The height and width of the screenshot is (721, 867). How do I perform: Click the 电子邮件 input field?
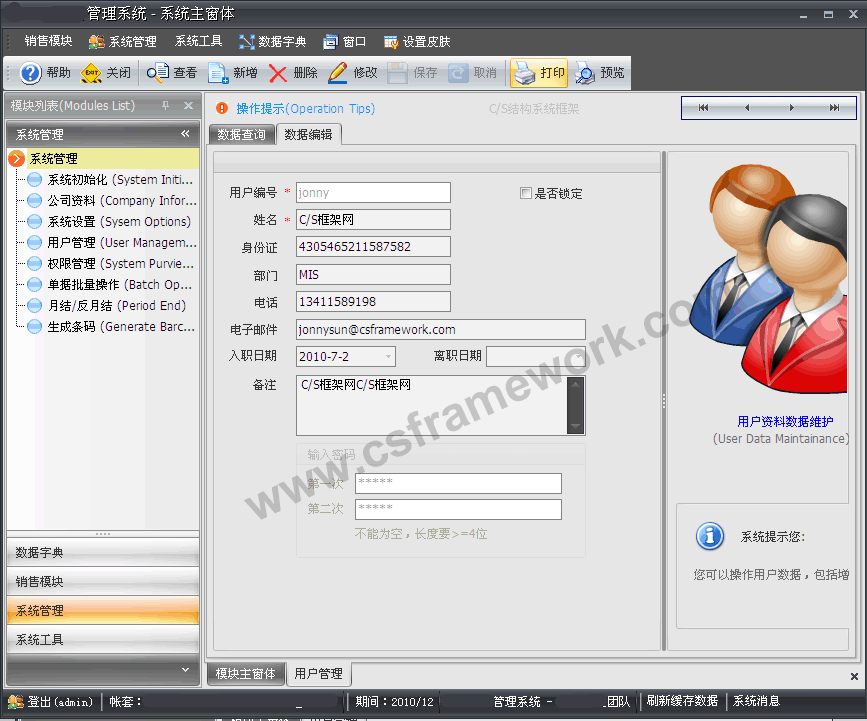coord(440,330)
